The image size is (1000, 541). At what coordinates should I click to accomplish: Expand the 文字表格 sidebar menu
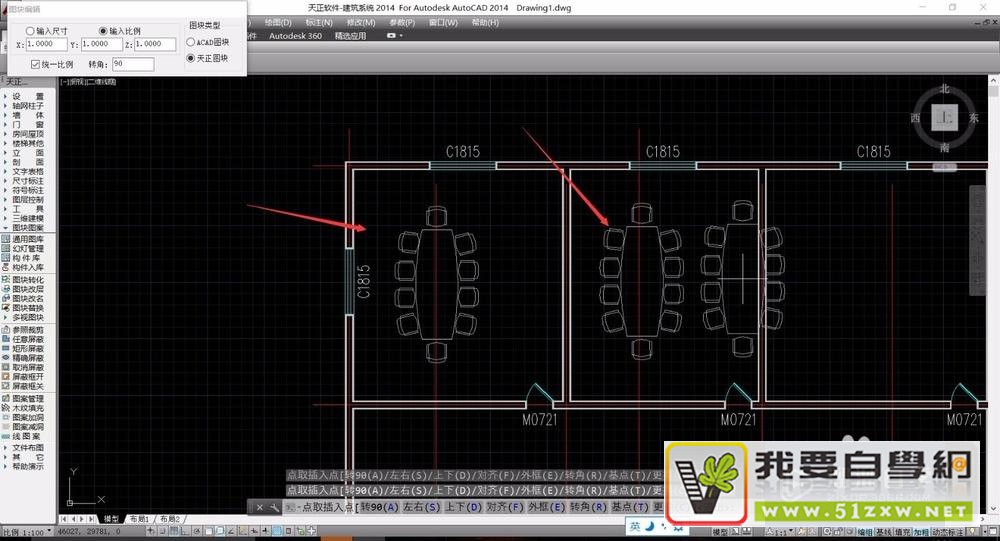point(27,172)
